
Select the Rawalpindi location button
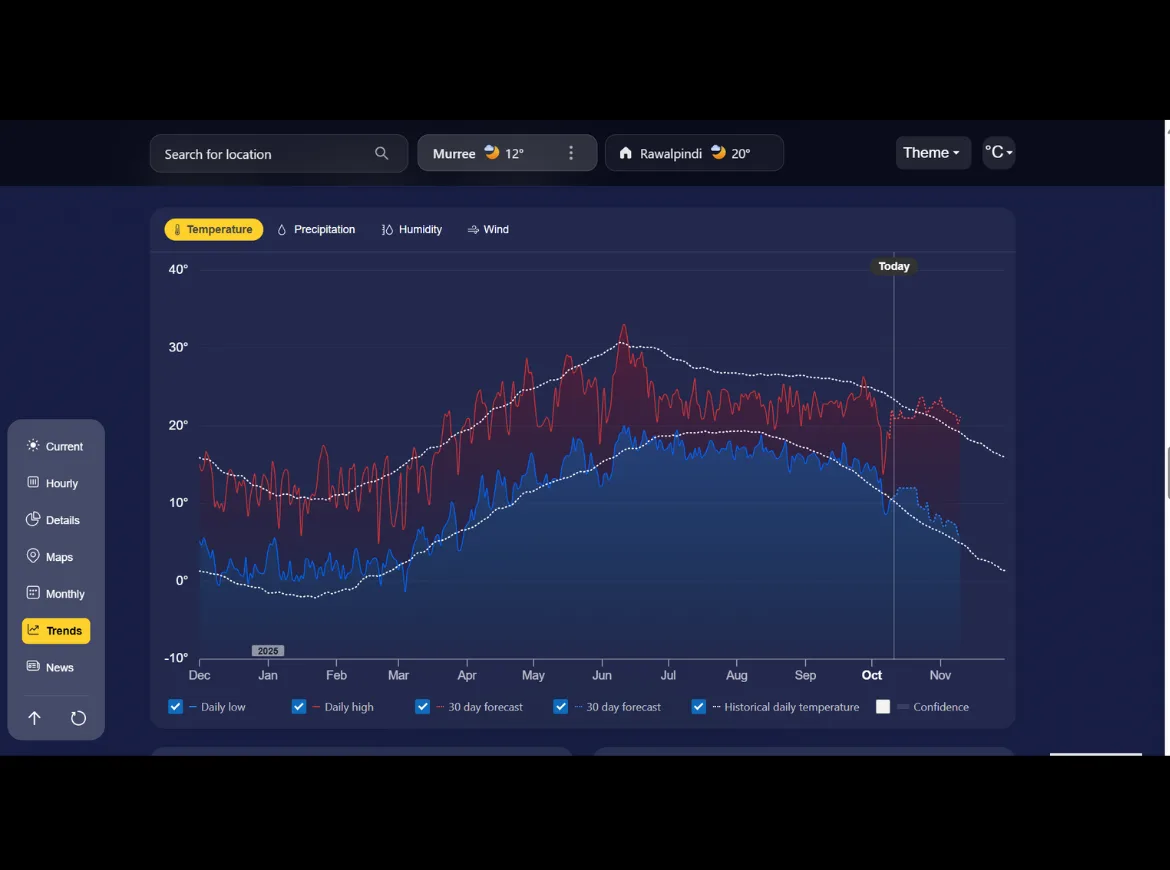point(694,153)
